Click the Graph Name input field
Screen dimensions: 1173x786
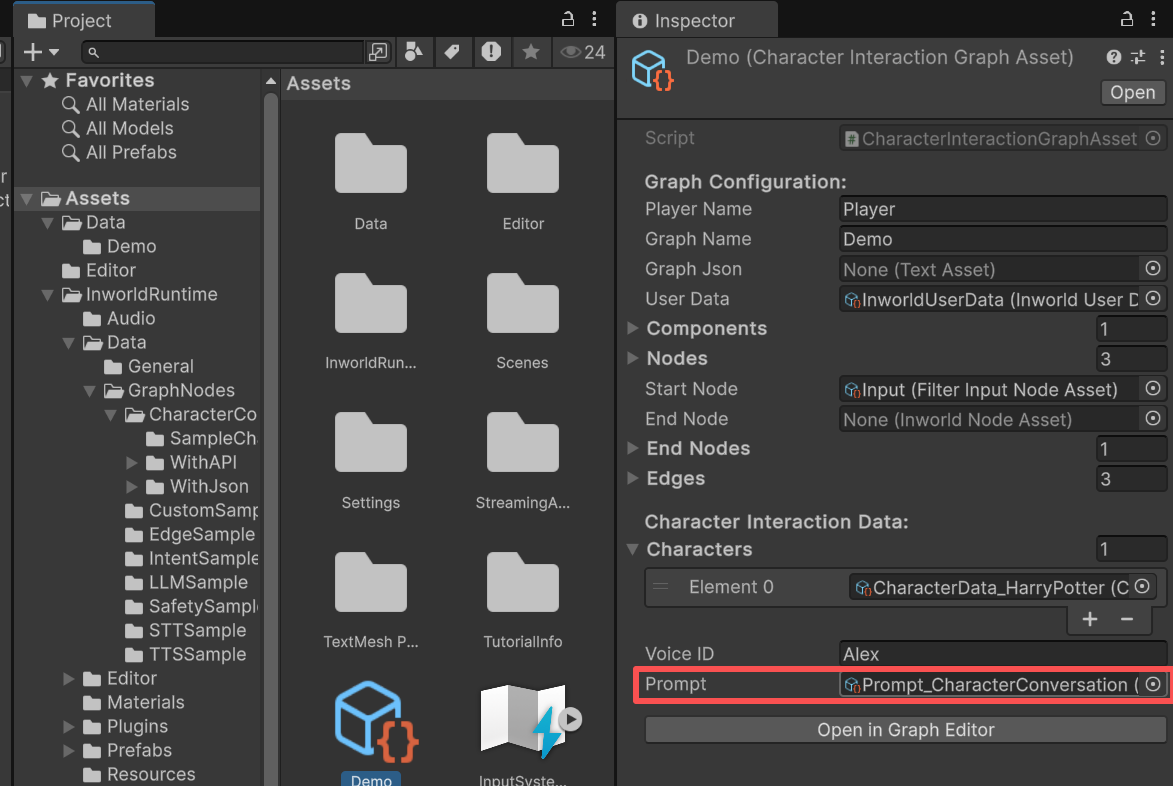tap(1002, 239)
